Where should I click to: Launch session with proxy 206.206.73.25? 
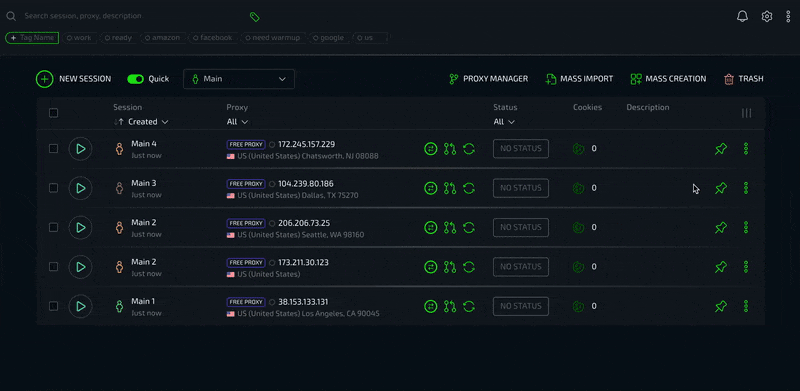coord(80,228)
